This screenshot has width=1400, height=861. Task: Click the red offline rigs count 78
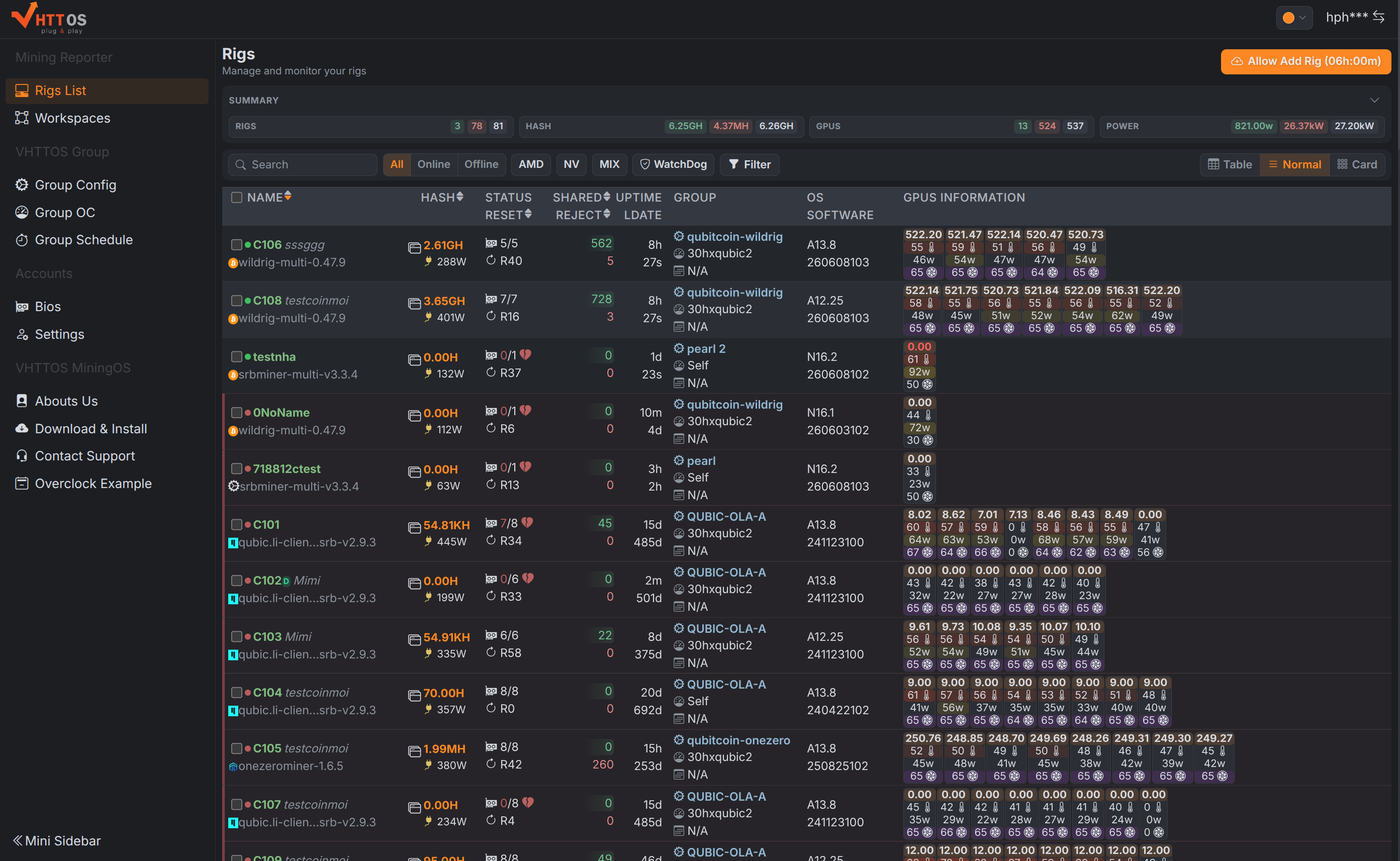click(x=477, y=127)
